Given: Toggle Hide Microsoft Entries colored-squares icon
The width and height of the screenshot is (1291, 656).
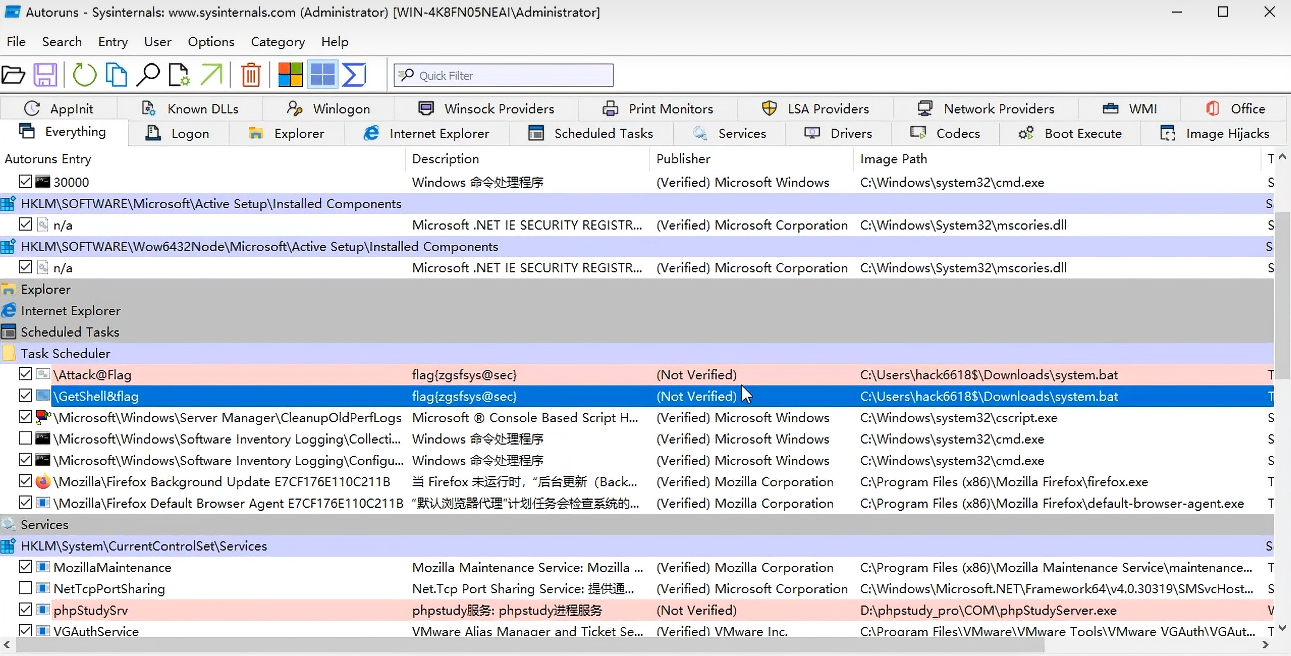Looking at the screenshot, I should tap(290, 75).
